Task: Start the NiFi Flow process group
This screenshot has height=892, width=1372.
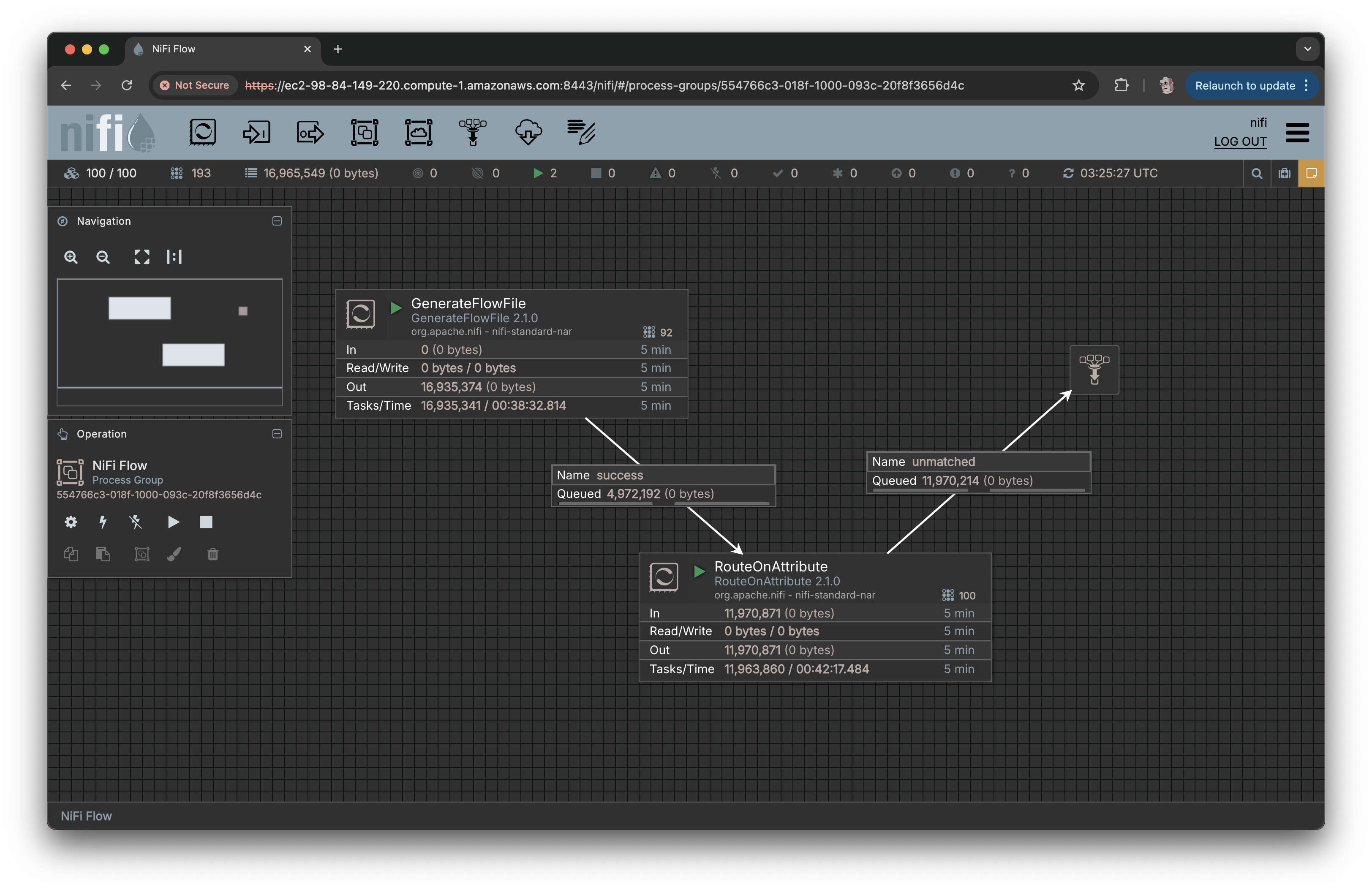Action: (x=173, y=522)
